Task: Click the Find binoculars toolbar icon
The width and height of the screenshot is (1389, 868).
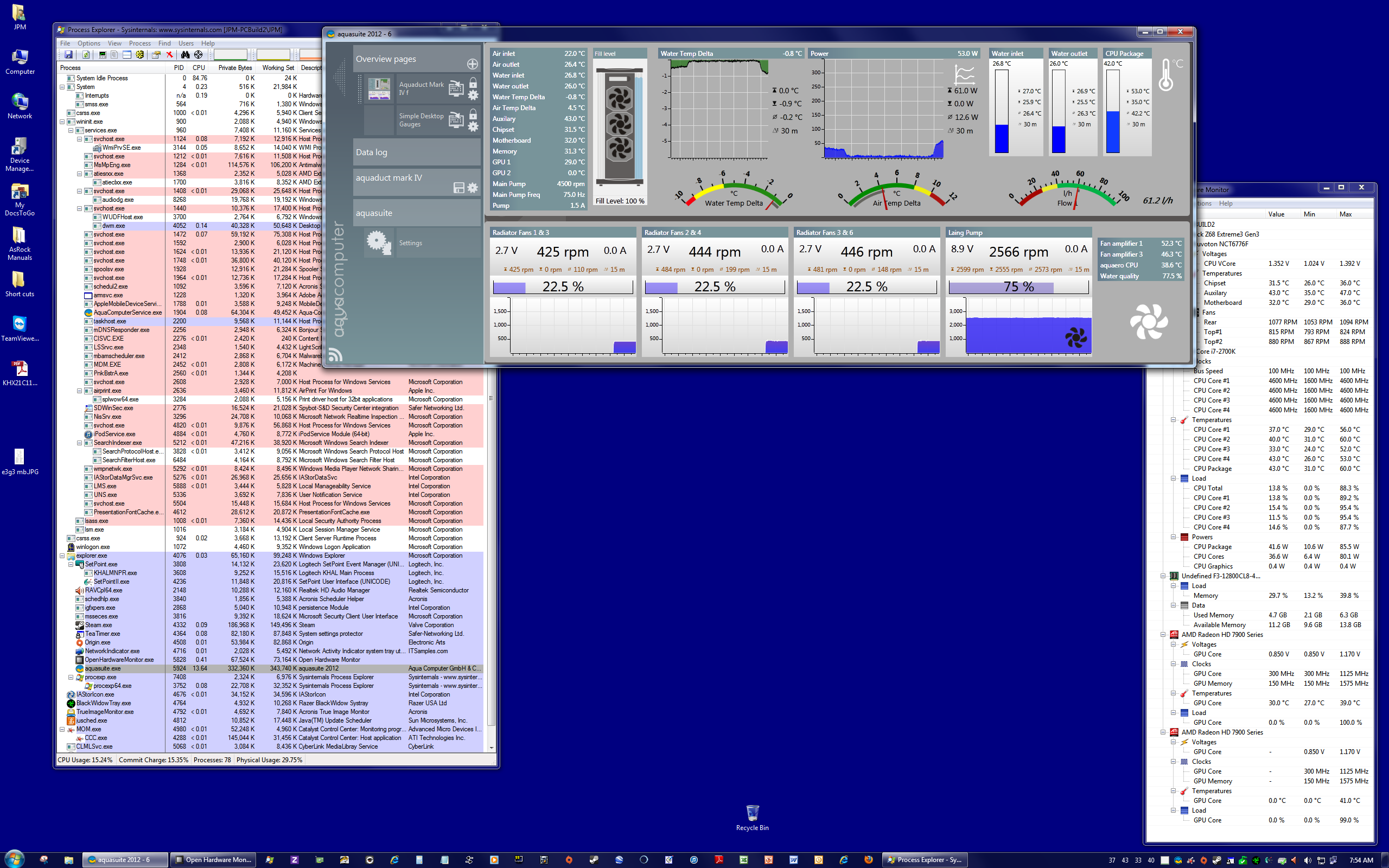Action: (x=185, y=55)
